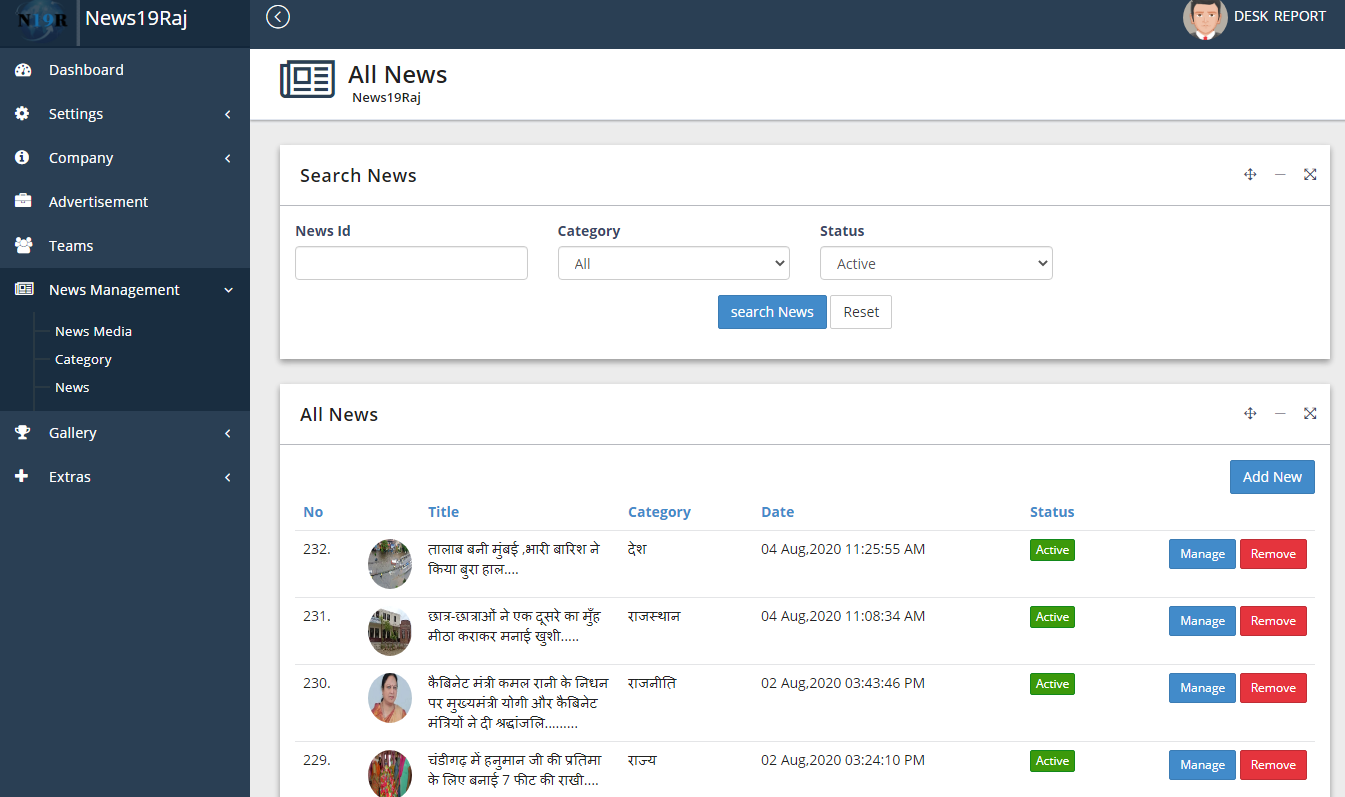Go to Dashboard in the sidebar
This screenshot has height=797, width=1345.
click(x=86, y=70)
